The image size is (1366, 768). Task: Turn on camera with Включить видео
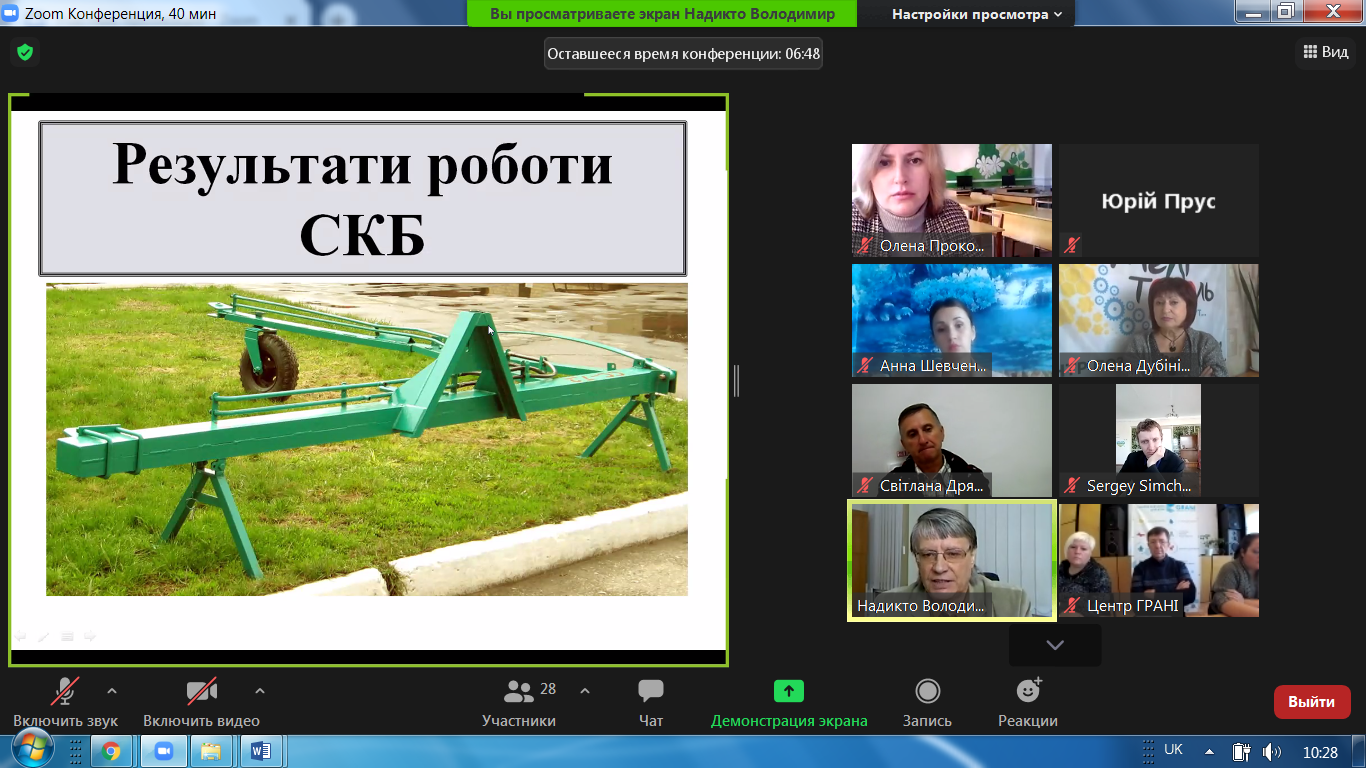[201, 702]
